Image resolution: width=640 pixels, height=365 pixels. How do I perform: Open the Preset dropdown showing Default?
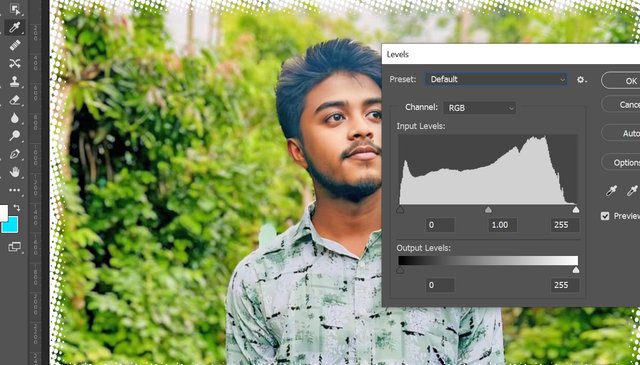(x=496, y=79)
